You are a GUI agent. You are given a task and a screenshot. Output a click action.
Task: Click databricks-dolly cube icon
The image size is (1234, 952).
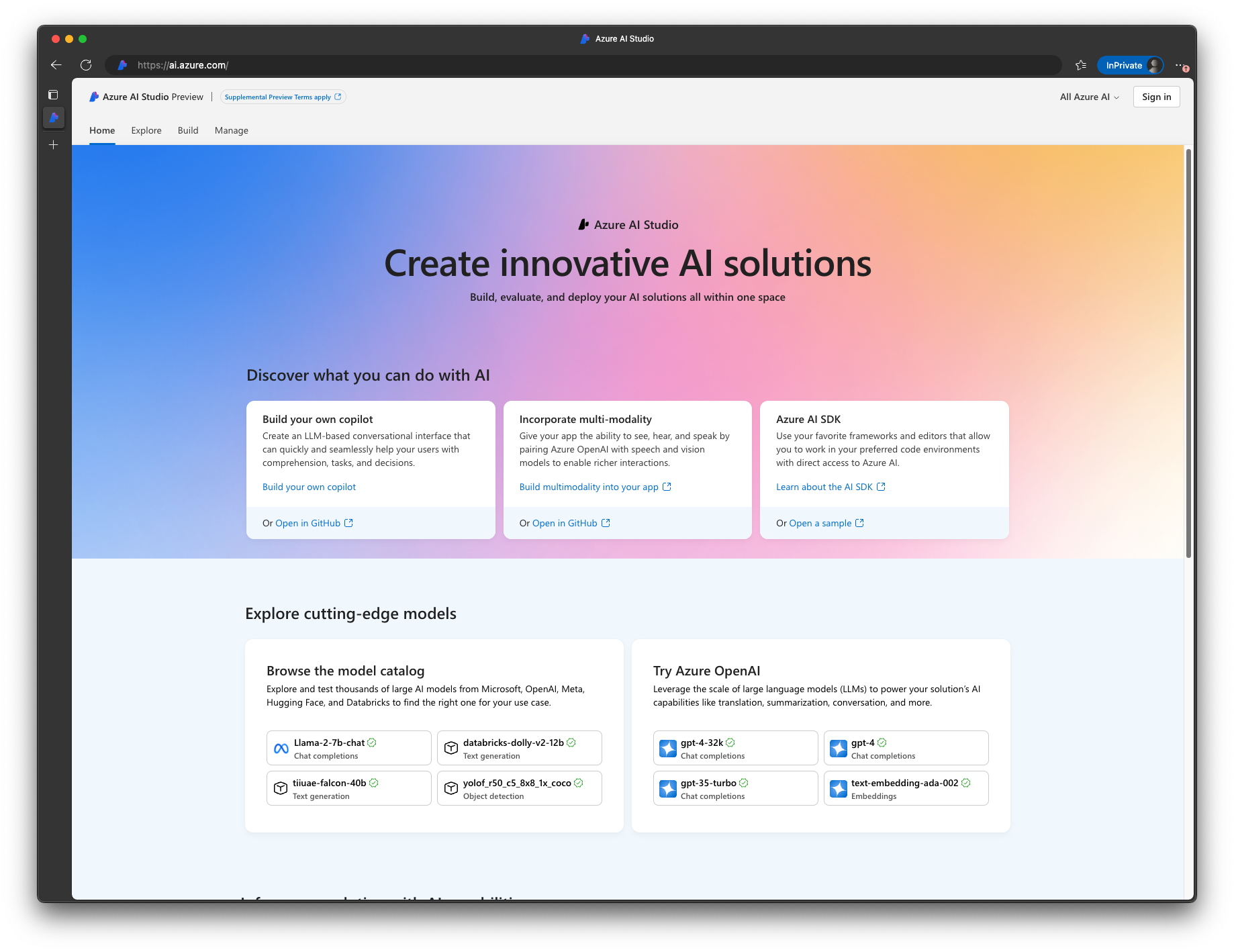click(x=451, y=748)
